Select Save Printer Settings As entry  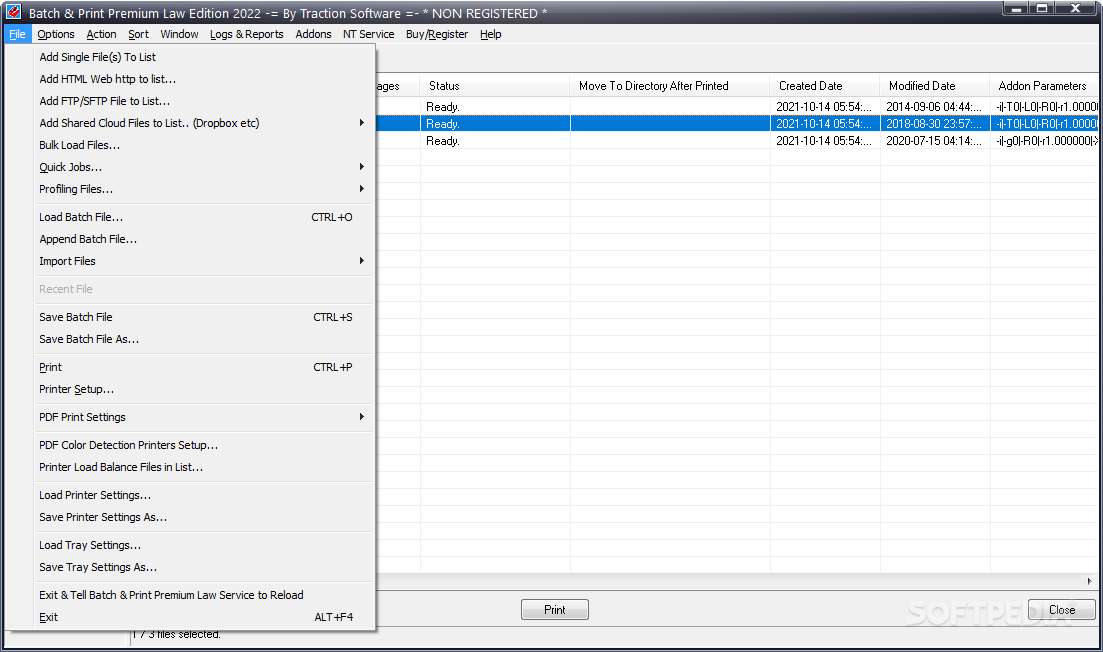pos(204,516)
